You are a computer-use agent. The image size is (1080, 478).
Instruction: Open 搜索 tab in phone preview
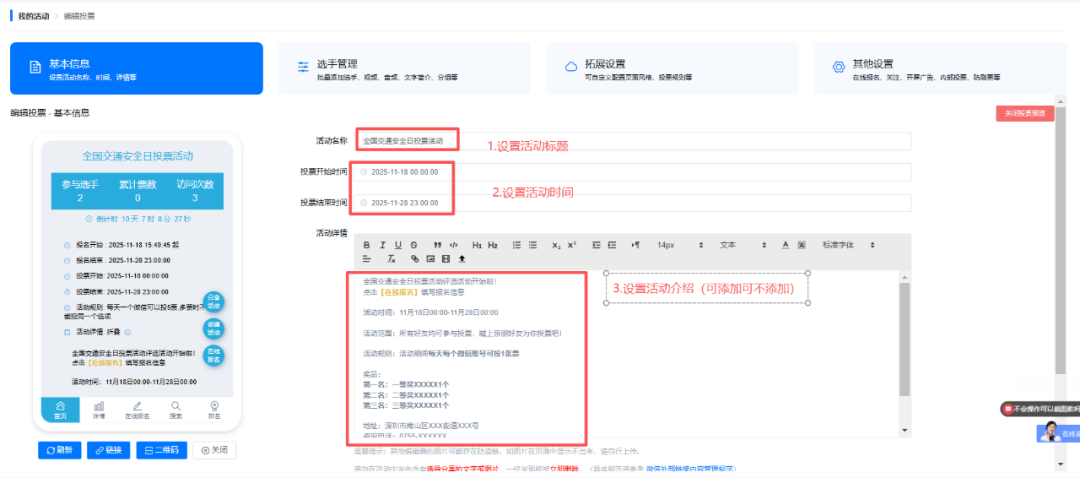pos(176,410)
